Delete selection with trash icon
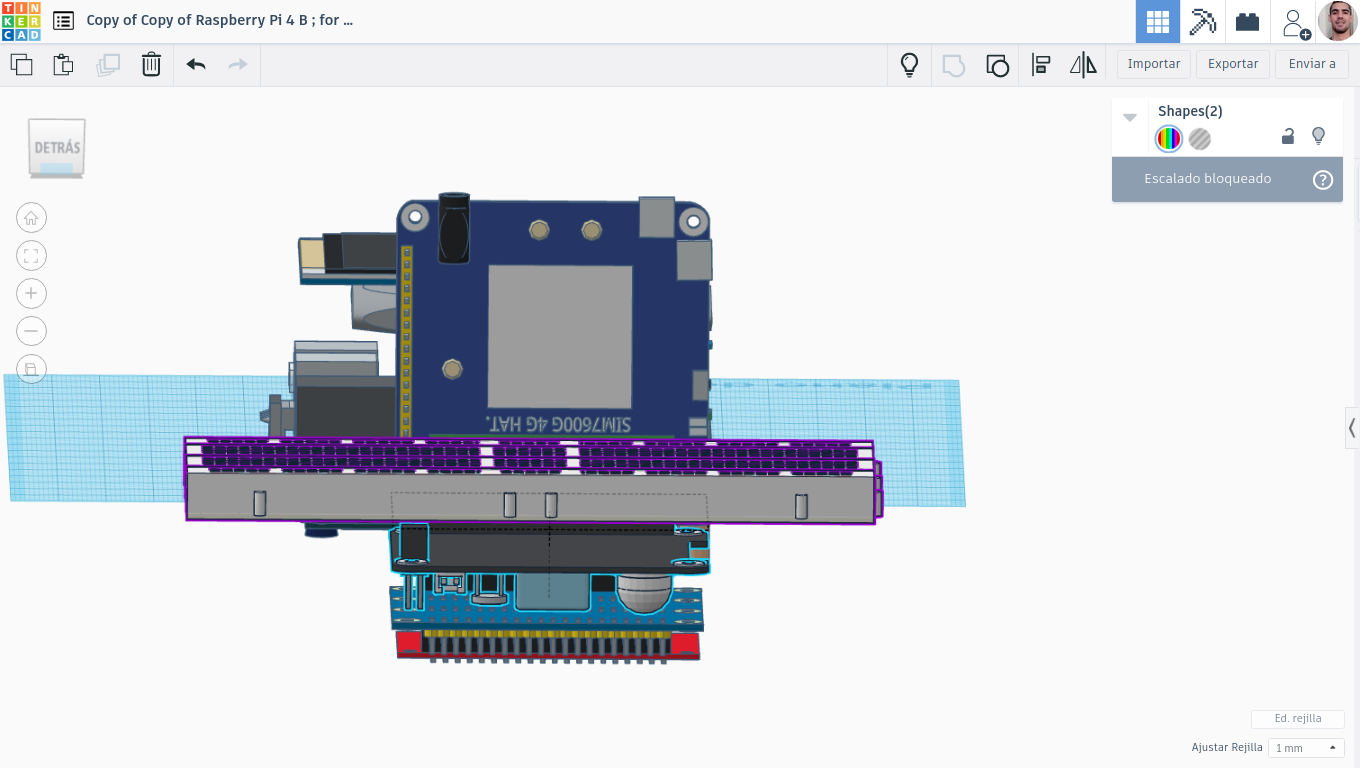 point(151,65)
